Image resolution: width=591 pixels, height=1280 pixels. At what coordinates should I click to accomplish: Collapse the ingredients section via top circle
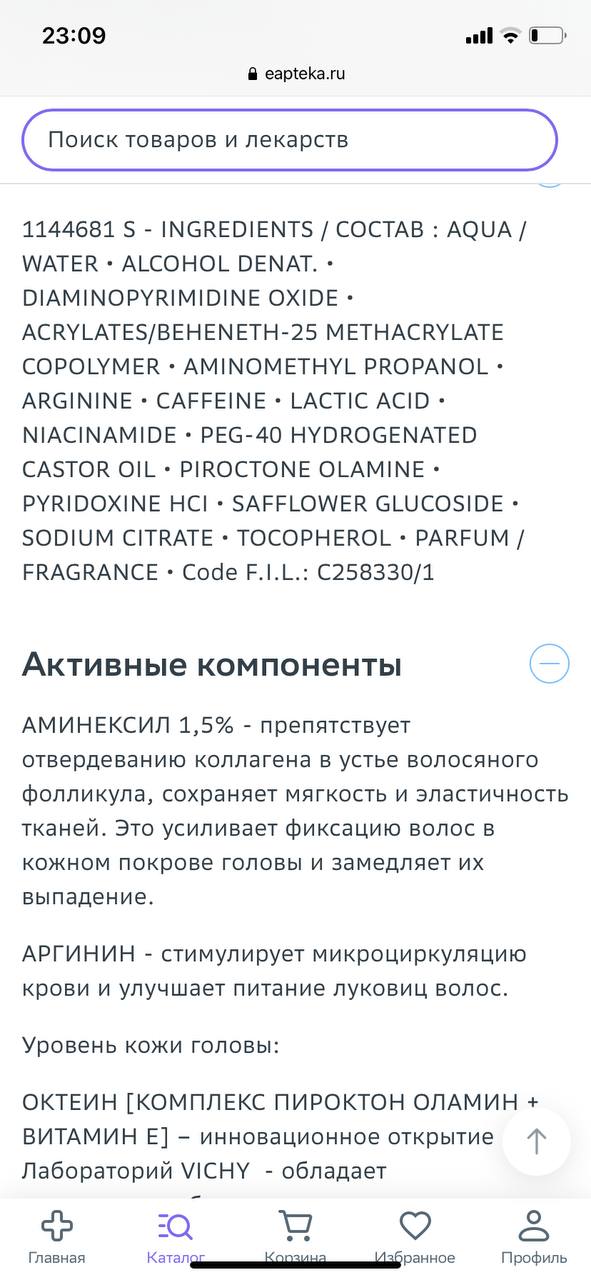pos(549,181)
